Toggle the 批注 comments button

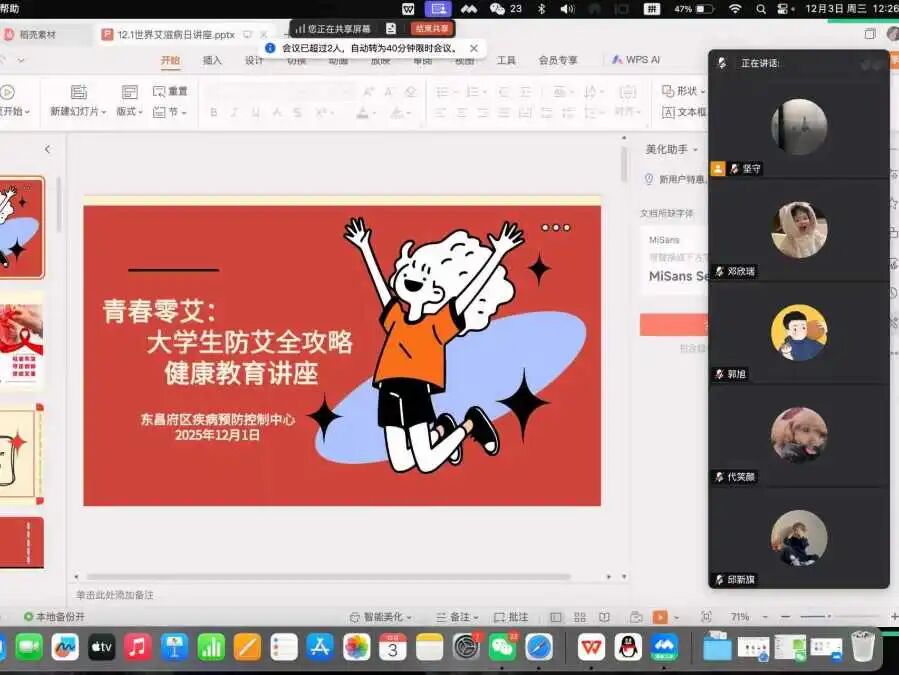click(512, 618)
